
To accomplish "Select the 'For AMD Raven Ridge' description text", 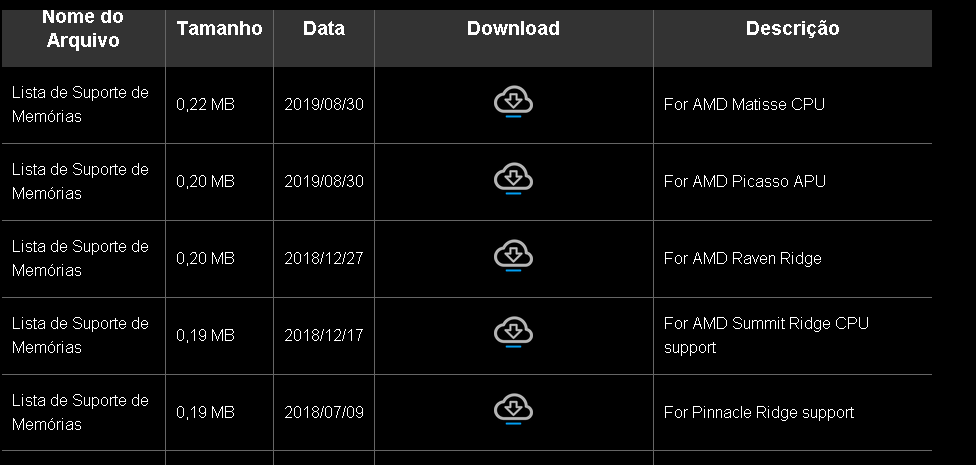I will 743,258.
